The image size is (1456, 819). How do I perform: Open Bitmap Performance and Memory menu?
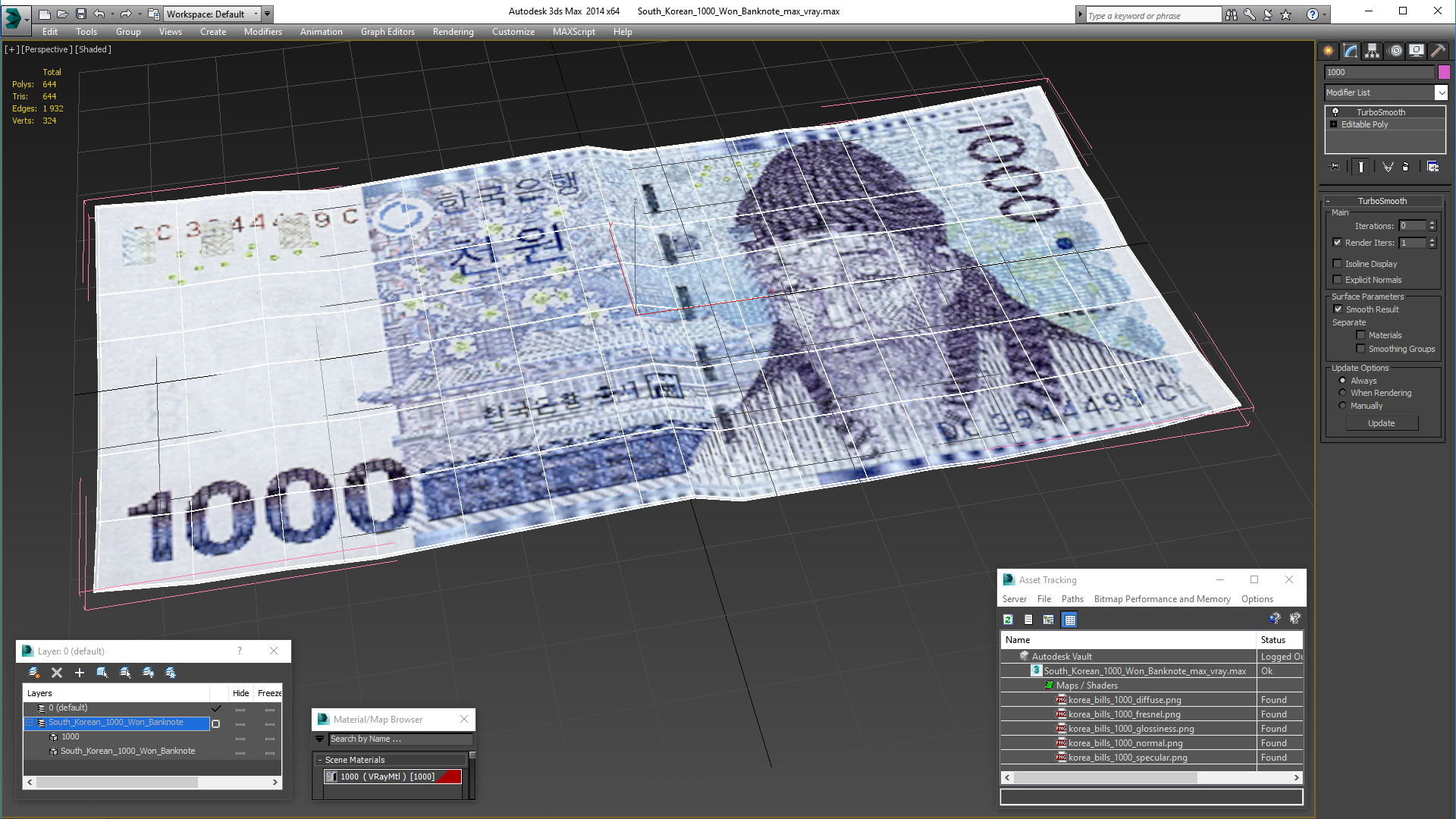[1162, 599]
